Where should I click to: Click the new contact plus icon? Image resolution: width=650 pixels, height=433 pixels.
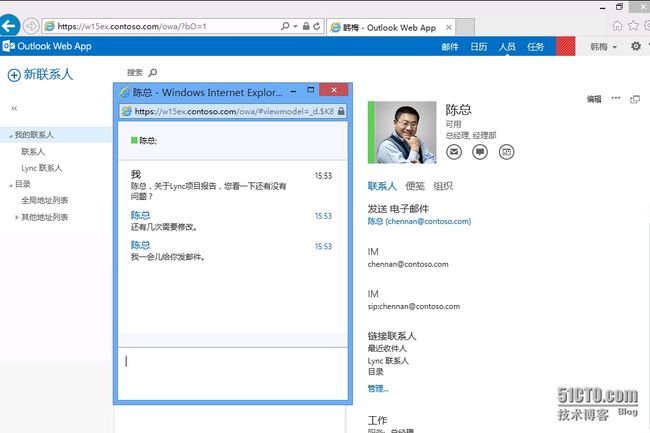pos(14,75)
